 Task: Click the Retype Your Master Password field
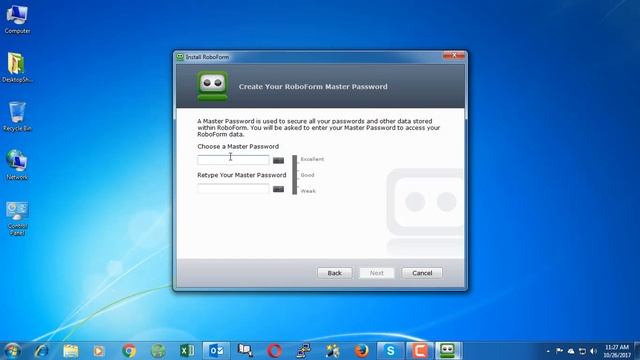click(x=233, y=189)
